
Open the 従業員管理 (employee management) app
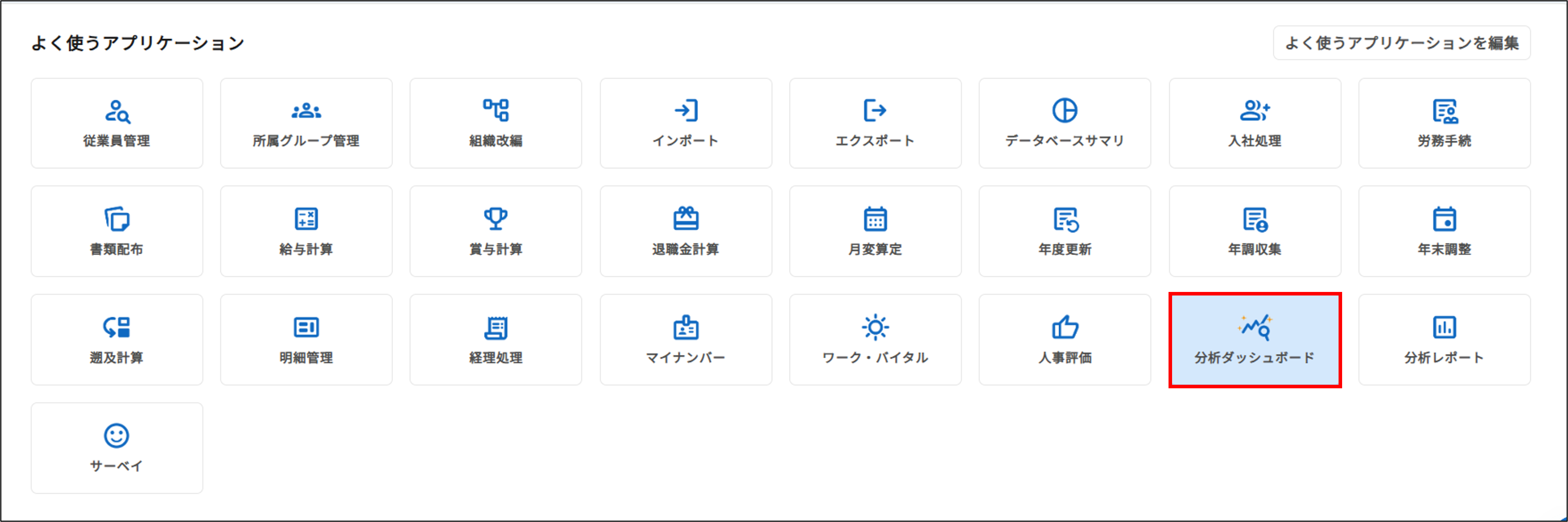116,123
